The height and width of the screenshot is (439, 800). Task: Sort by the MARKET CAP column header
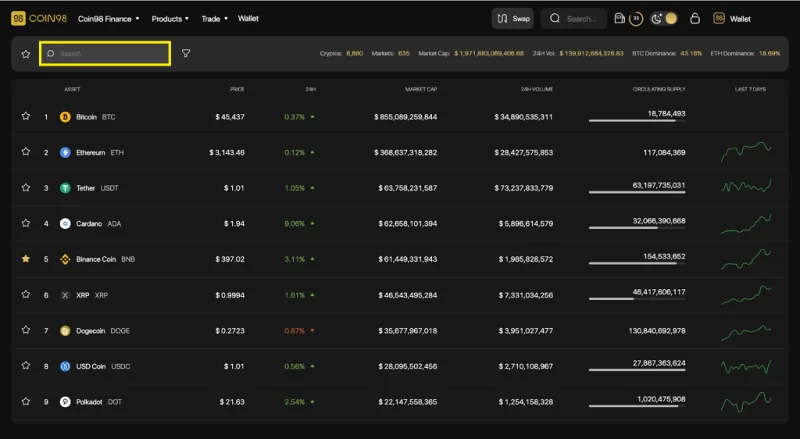(421, 89)
